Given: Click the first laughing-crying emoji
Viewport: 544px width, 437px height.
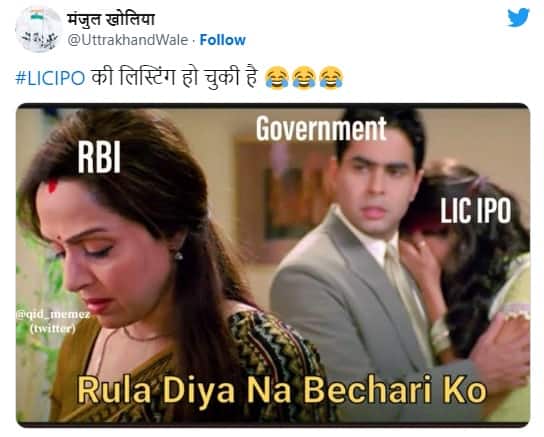Looking at the screenshot, I should coord(277,77).
